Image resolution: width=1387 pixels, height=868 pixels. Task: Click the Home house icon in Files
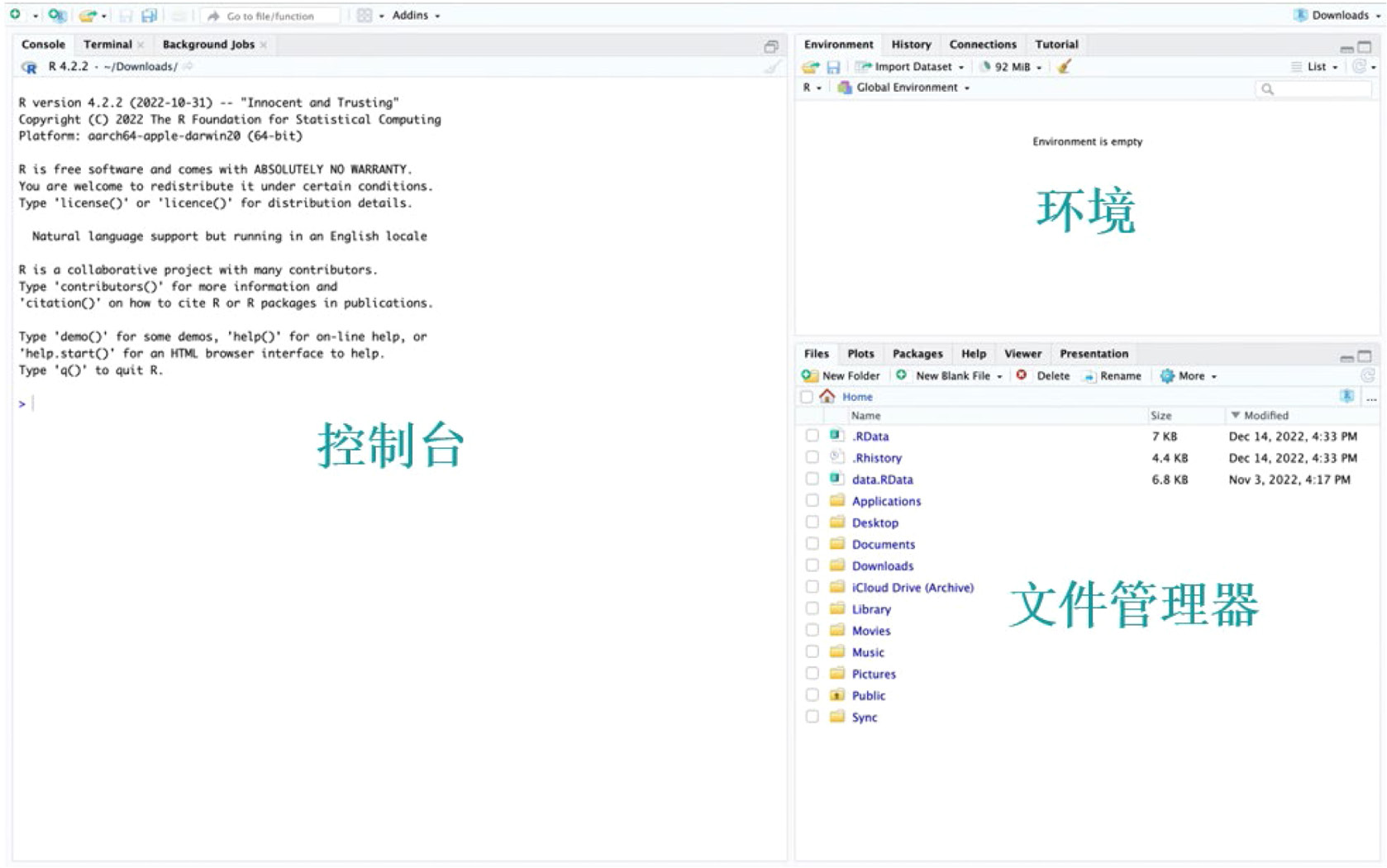click(827, 397)
